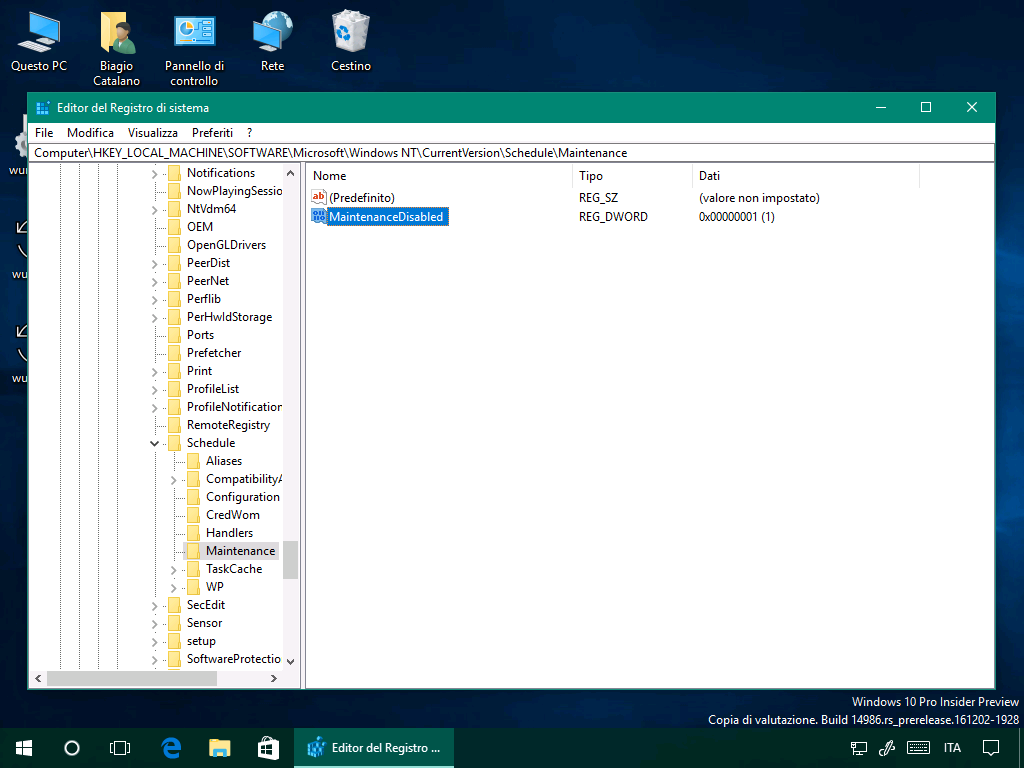
Task: Expand the PeerDist tree key
Action: click(x=154, y=264)
